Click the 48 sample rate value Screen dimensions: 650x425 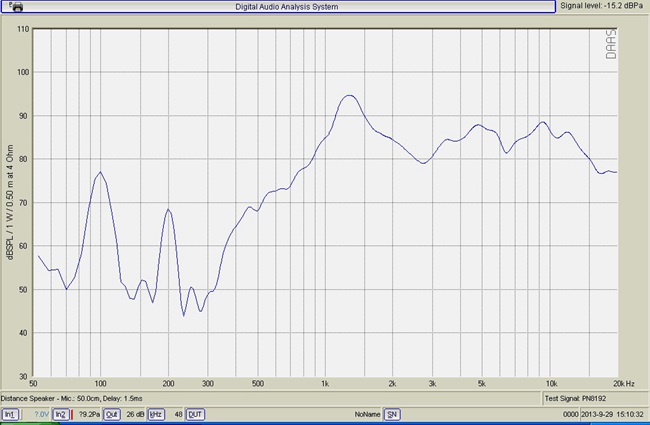coord(176,414)
